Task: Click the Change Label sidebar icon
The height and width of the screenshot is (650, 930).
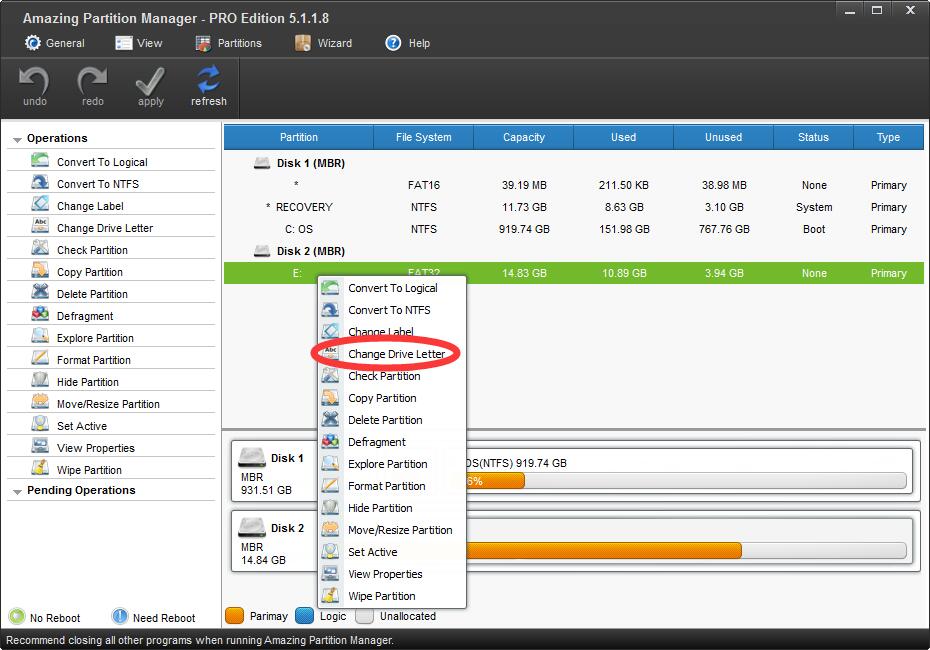Action: [40, 204]
